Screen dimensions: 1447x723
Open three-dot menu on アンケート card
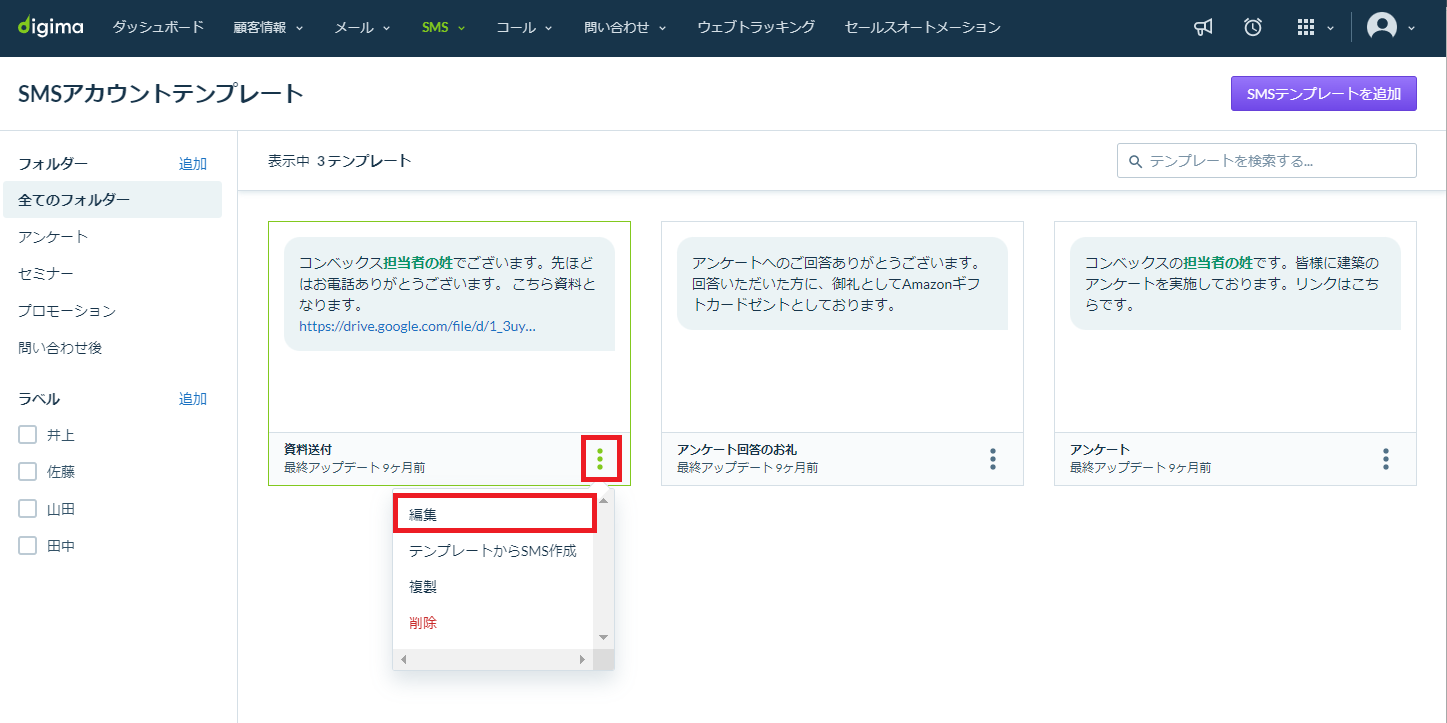(1386, 459)
